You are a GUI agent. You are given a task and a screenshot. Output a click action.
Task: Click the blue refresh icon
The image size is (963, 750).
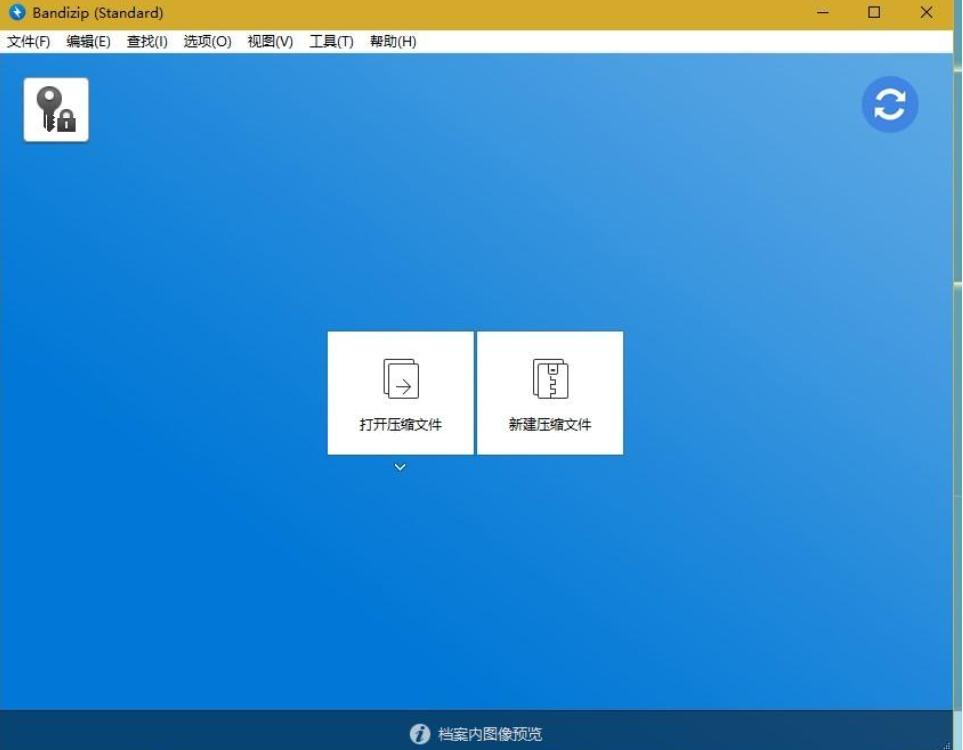[x=889, y=104]
